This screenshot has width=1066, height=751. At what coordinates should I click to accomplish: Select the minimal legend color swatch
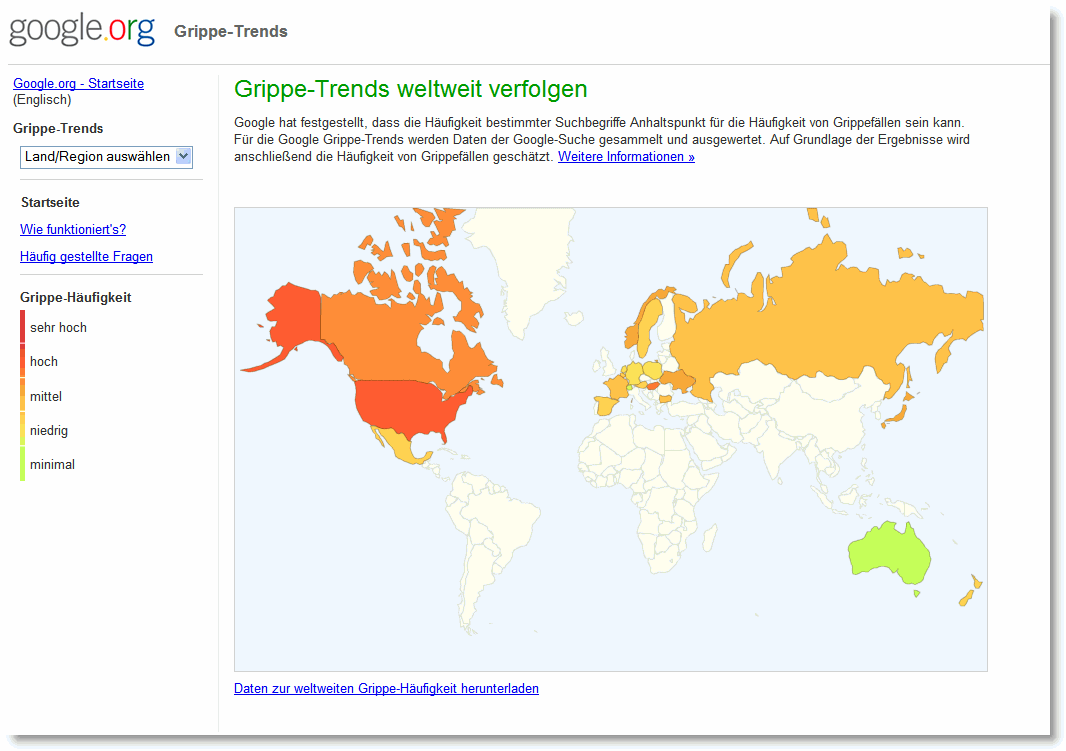point(22,464)
